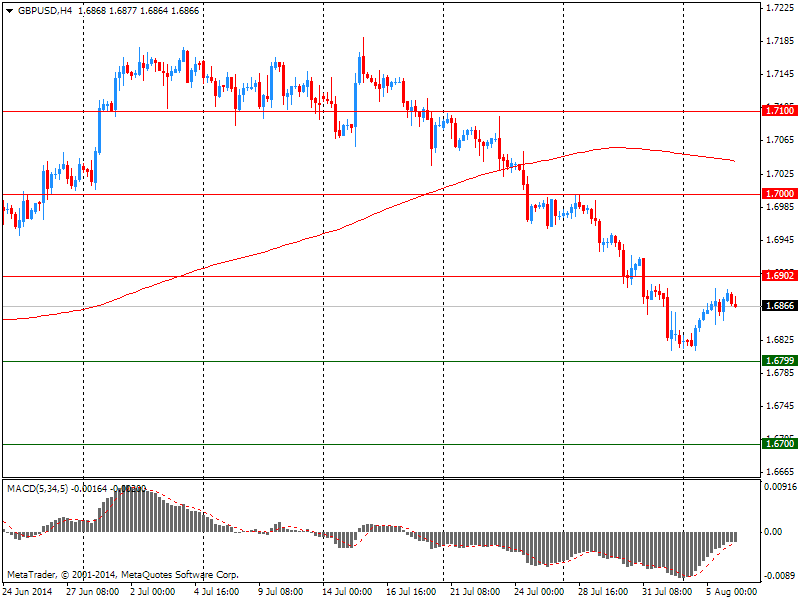800x600 pixels.
Task: Click the 1.6785 price scale value
Action: pyautogui.click(x=781, y=373)
